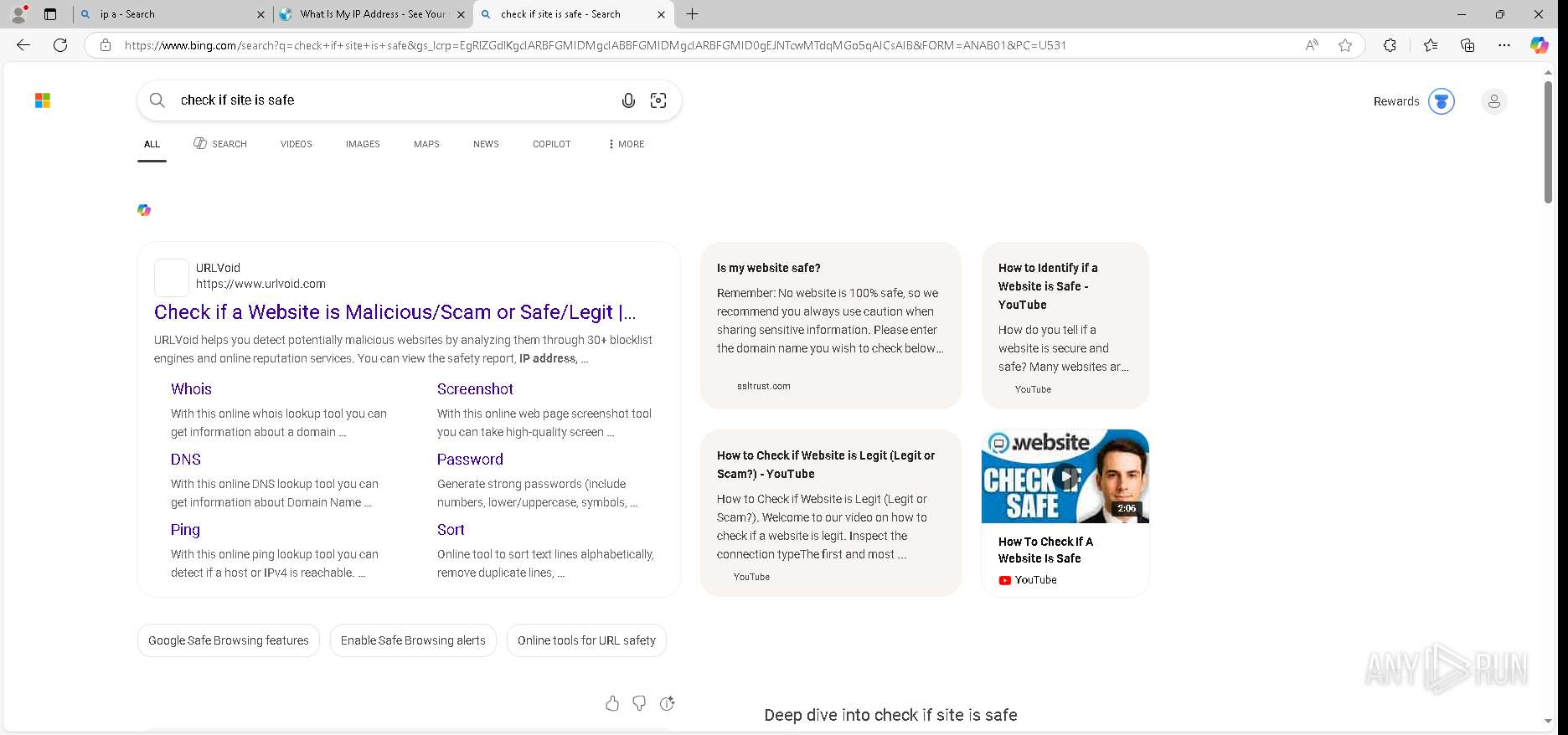Click search magnifier icon in Bing box

click(x=157, y=100)
